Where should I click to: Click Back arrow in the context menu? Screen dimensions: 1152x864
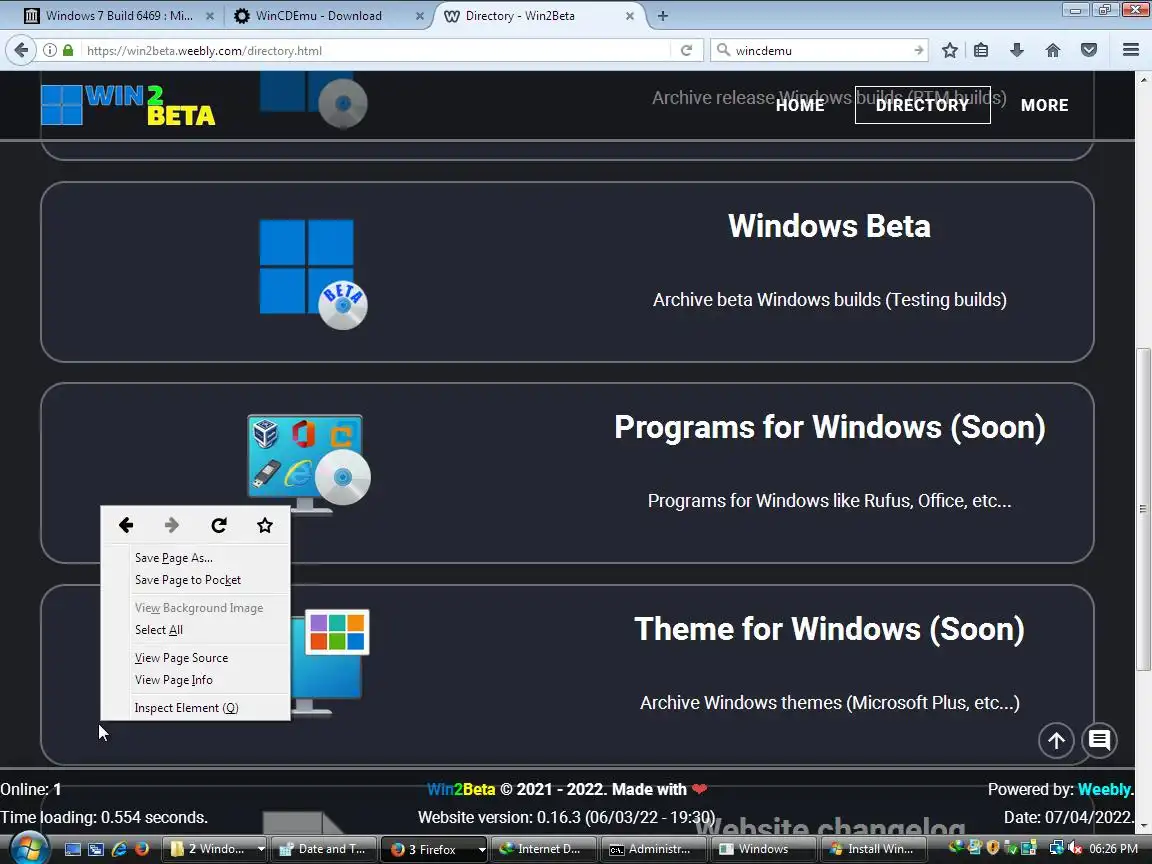(126, 525)
